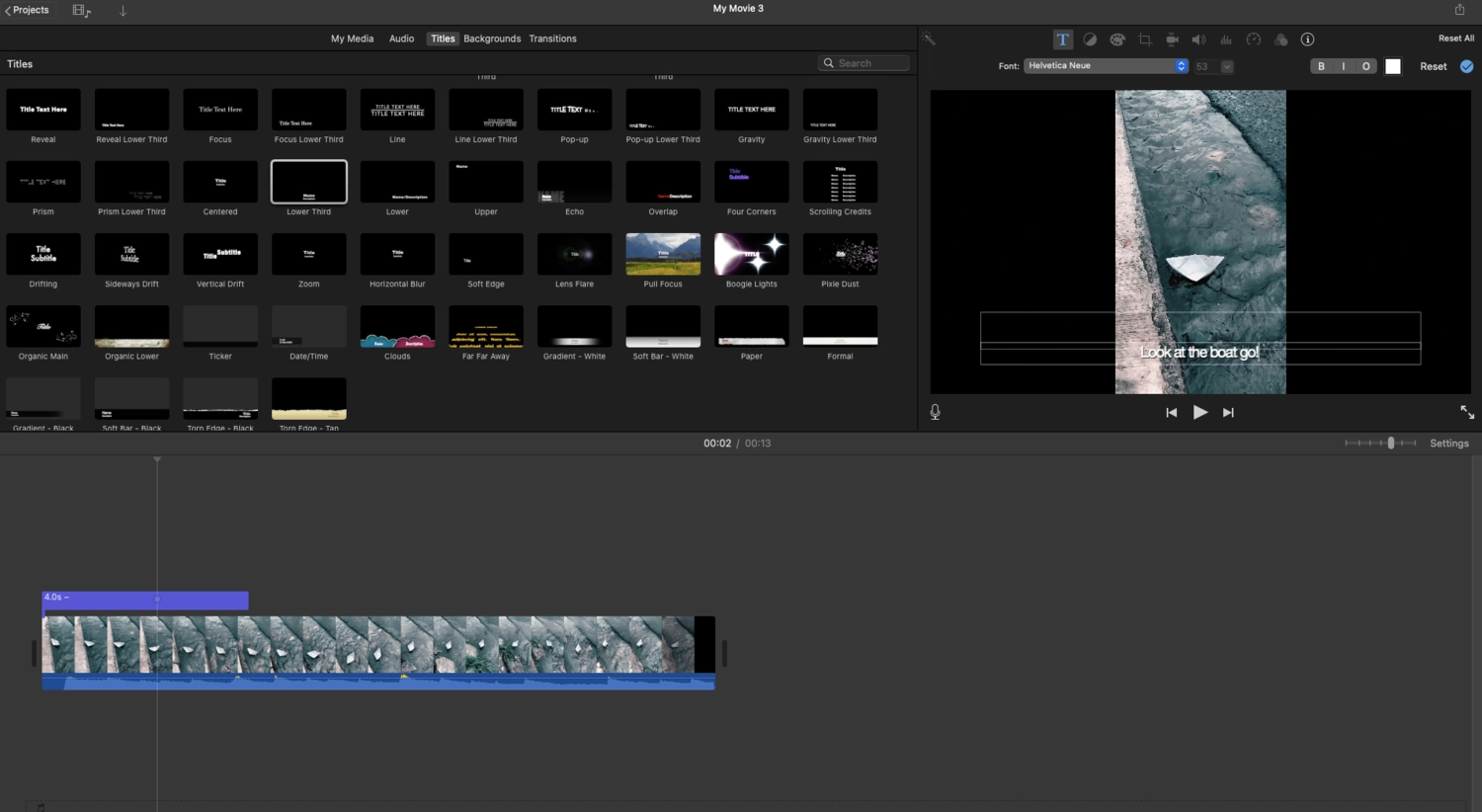Toggle bold text formatting
Viewport: 1482px width, 812px height.
(1321, 66)
